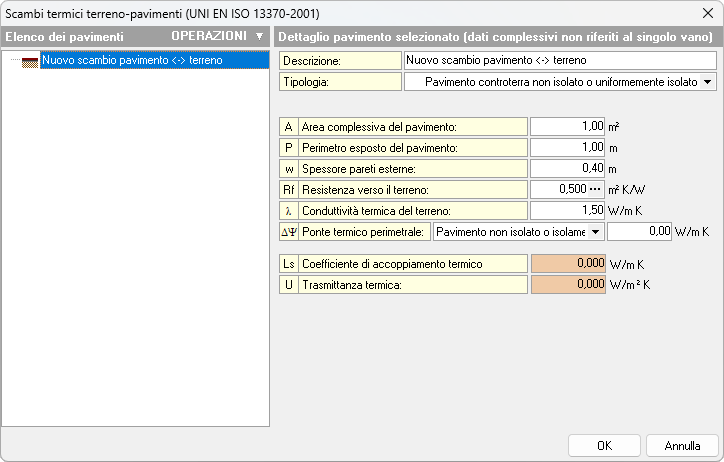Click the Perimetro esposto del pavimento value field
The width and height of the screenshot is (724, 462).
coord(568,148)
